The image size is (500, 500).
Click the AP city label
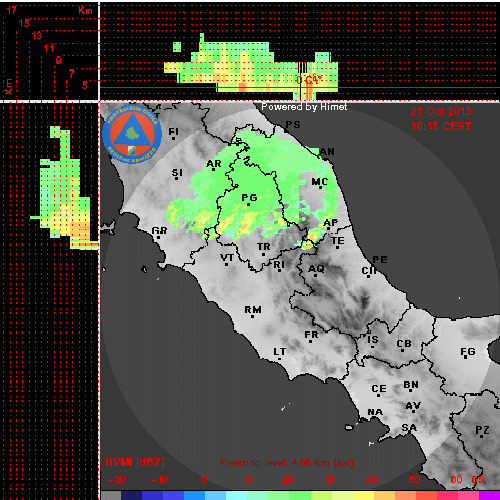coord(331,222)
